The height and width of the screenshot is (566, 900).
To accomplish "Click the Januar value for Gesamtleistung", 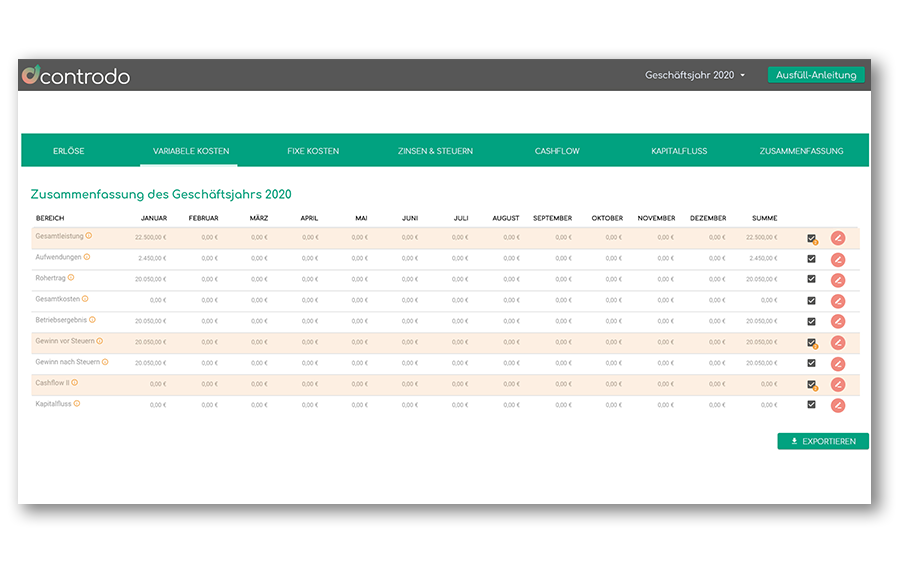I will (x=150, y=238).
